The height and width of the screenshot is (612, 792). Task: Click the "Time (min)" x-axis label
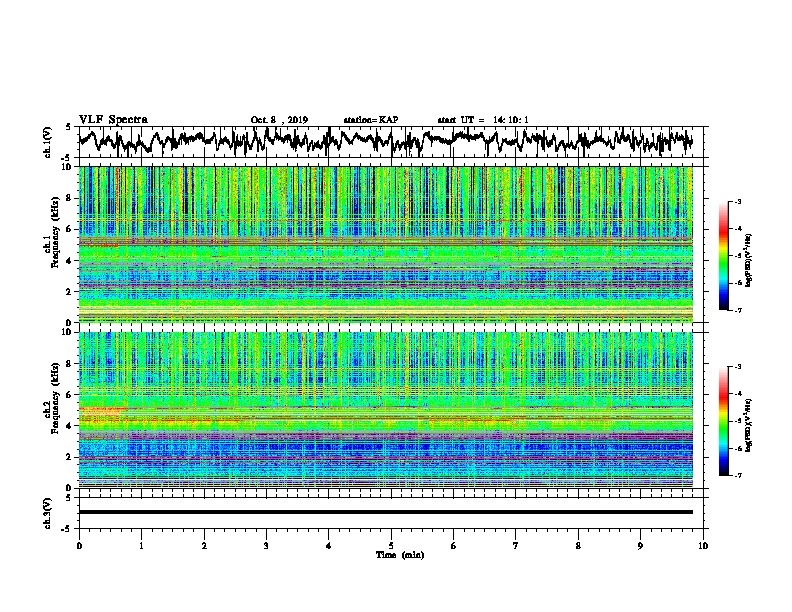click(x=400, y=555)
